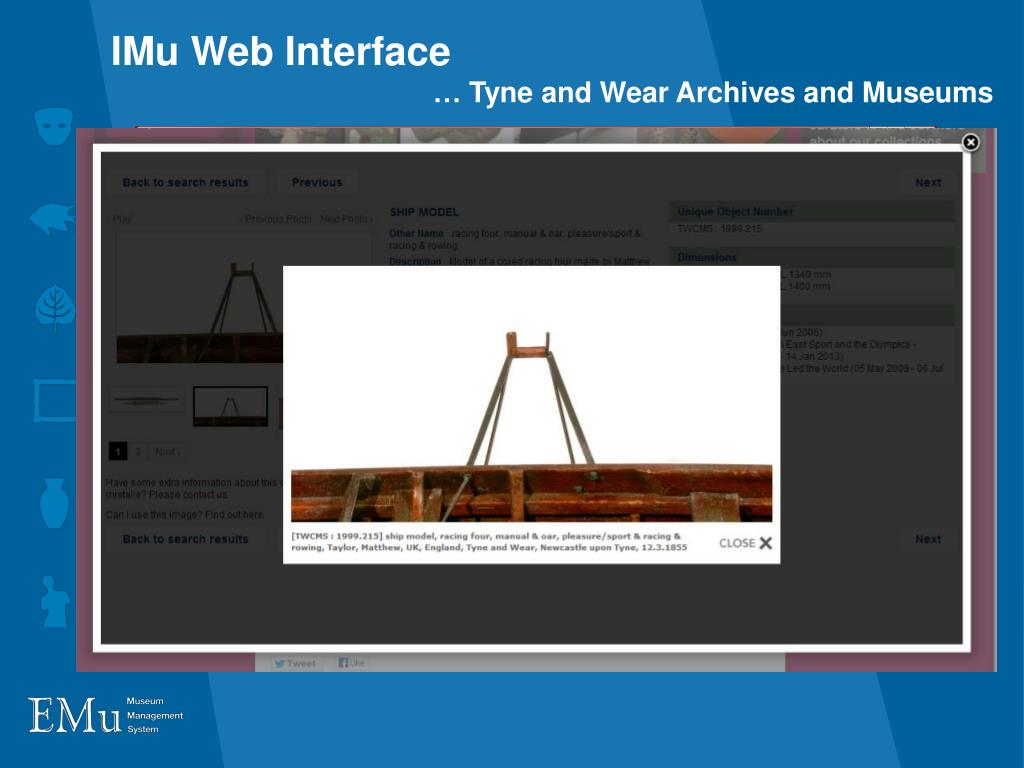
Task: Click the Next link beside page 2
Action: coord(167,451)
